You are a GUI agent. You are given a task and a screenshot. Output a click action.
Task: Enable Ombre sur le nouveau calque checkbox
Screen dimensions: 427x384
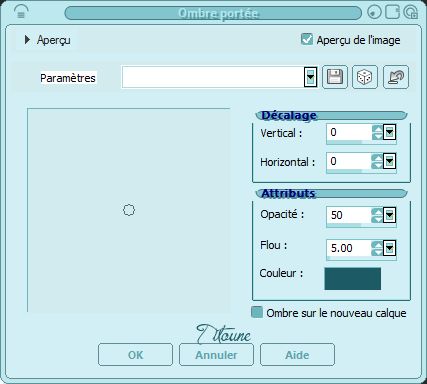pos(257,312)
